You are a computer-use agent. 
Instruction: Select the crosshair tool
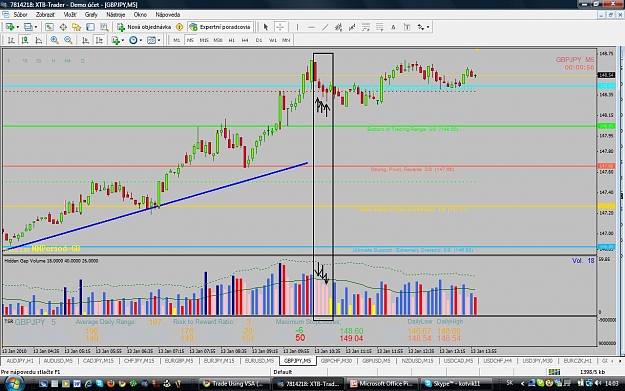280,27
